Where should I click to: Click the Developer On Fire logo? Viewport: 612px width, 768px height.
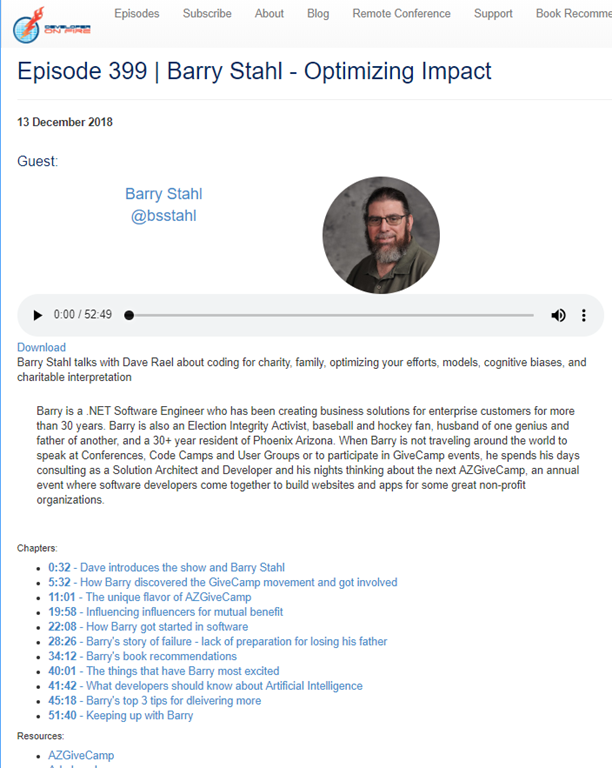(52, 25)
